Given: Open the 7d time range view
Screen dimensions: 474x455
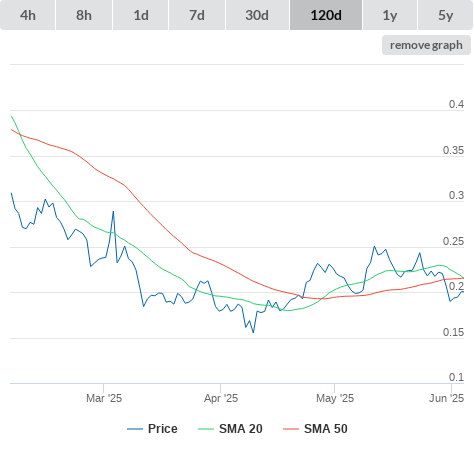Looking at the screenshot, I should pyautogui.click(x=197, y=15).
